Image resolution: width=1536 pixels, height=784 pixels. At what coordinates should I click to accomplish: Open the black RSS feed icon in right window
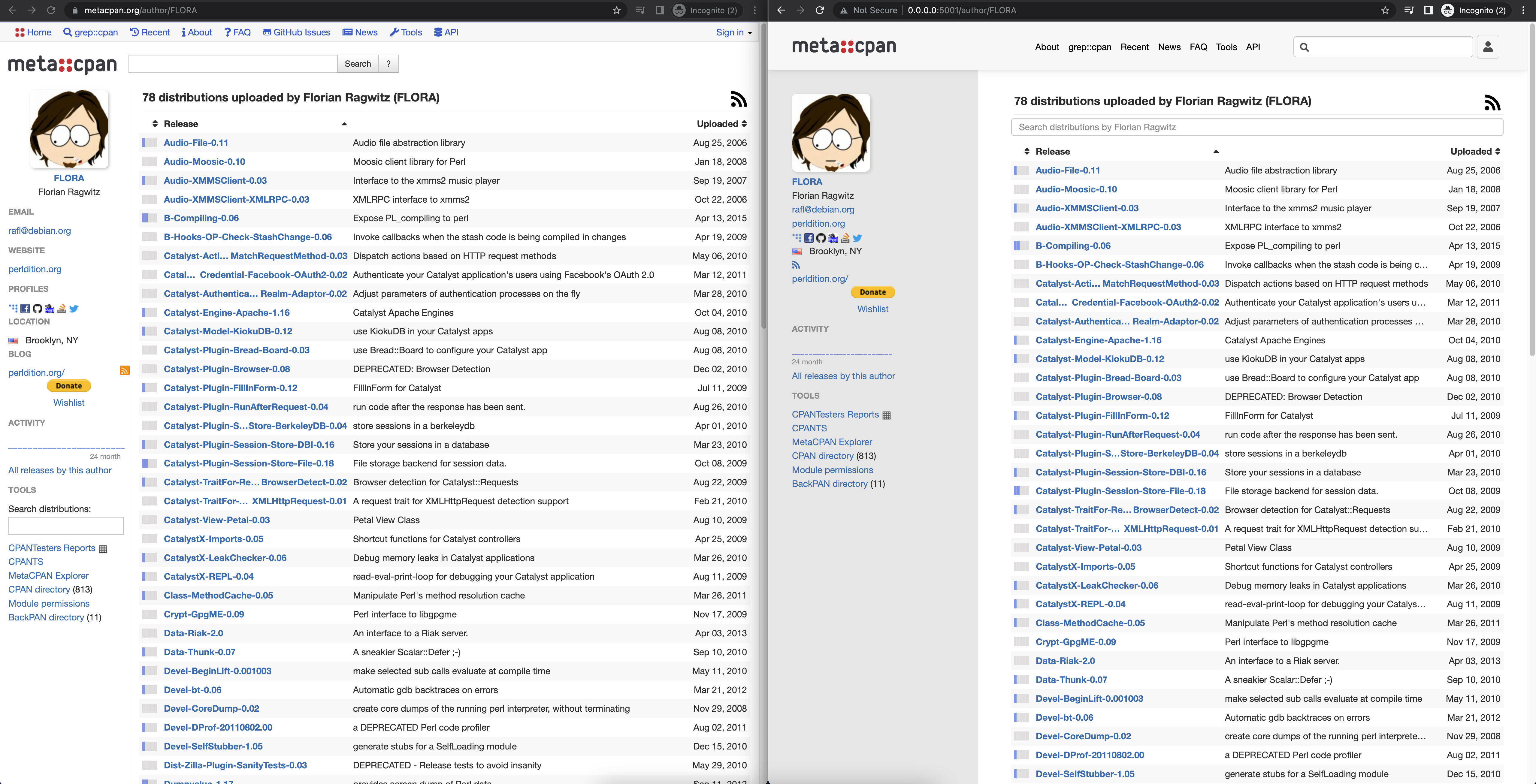(x=1492, y=103)
